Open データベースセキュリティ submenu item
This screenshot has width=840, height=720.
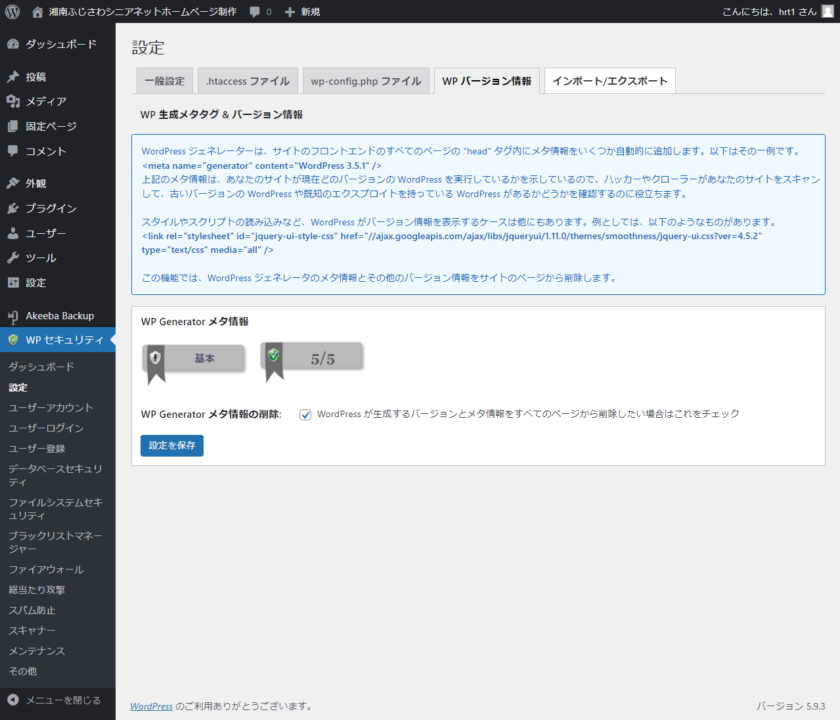pos(55,475)
